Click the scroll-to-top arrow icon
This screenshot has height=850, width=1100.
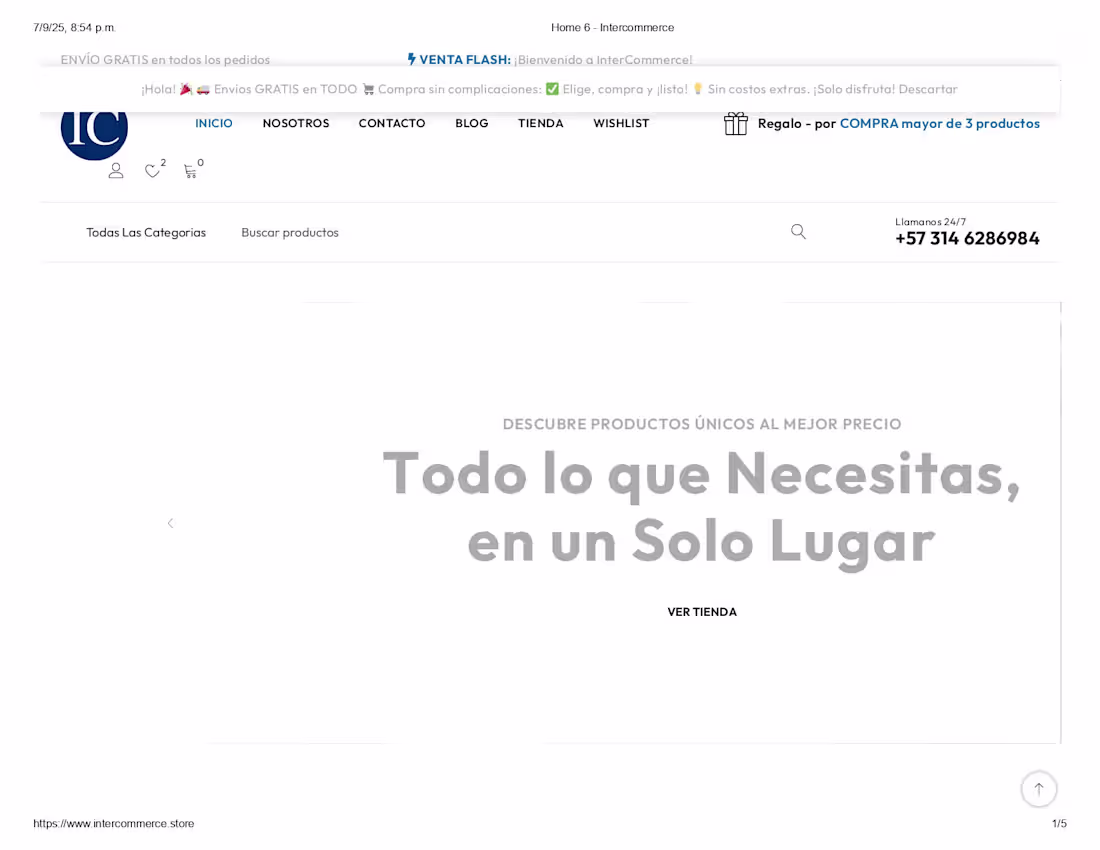pos(1039,789)
